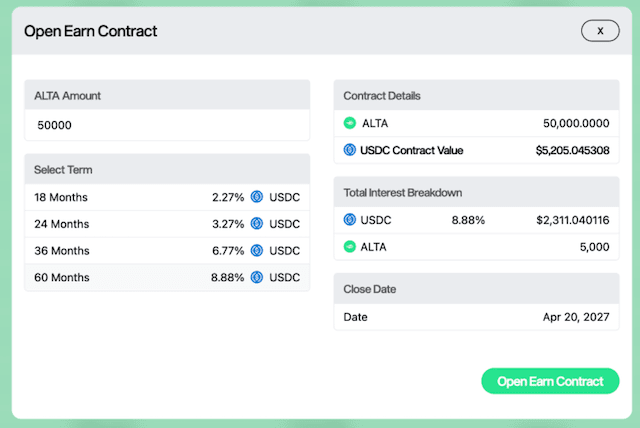Click the Select Term header
The height and width of the screenshot is (428, 640).
(x=167, y=169)
